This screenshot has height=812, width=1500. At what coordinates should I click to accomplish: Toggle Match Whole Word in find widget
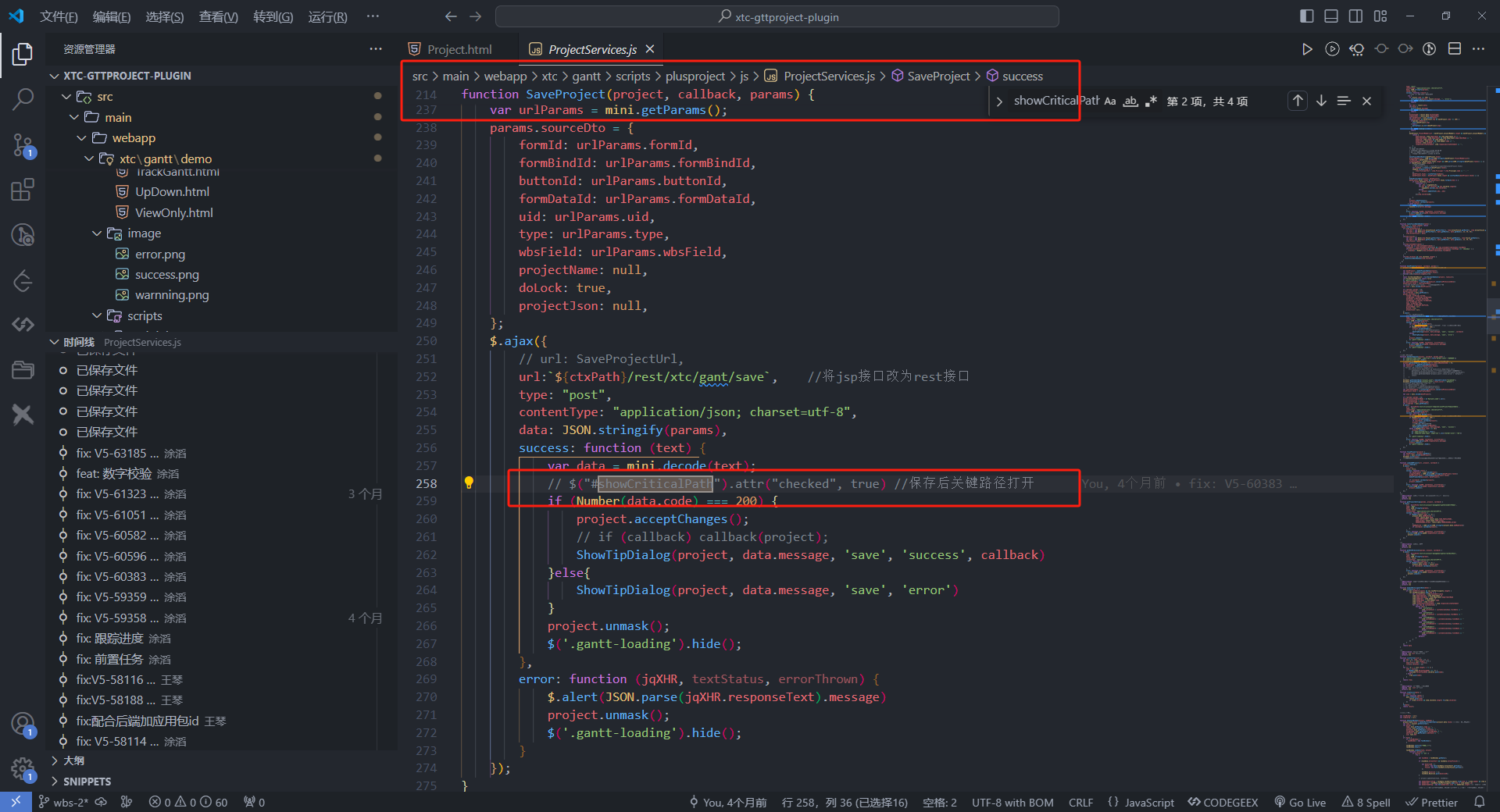pos(1130,101)
